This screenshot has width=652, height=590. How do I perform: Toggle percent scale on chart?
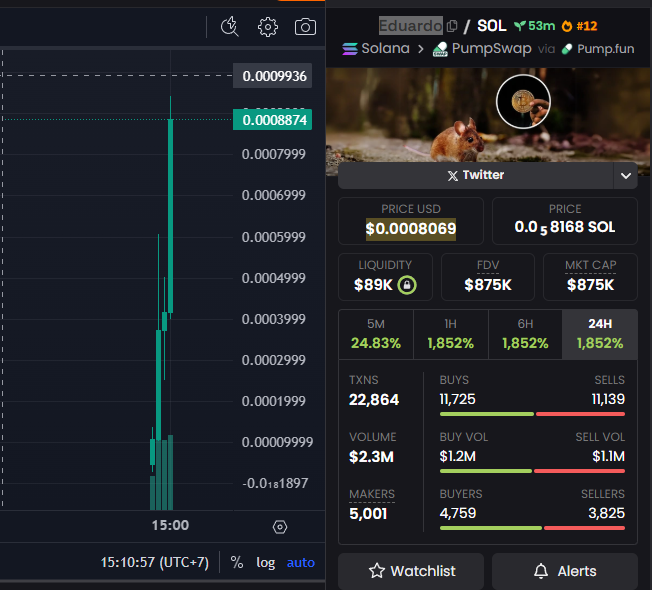pos(237,563)
